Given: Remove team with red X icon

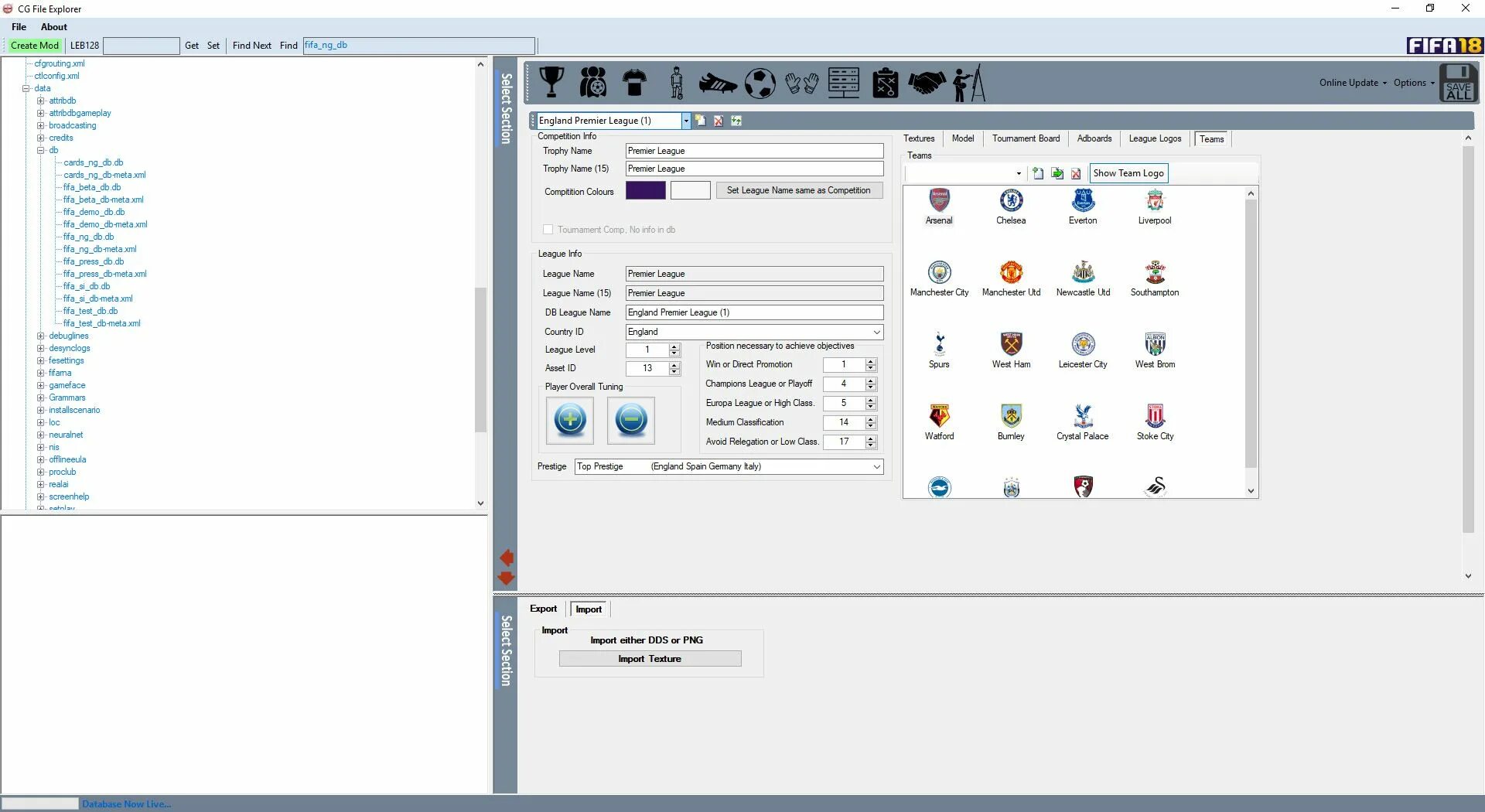Looking at the screenshot, I should tap(1076, 173).
